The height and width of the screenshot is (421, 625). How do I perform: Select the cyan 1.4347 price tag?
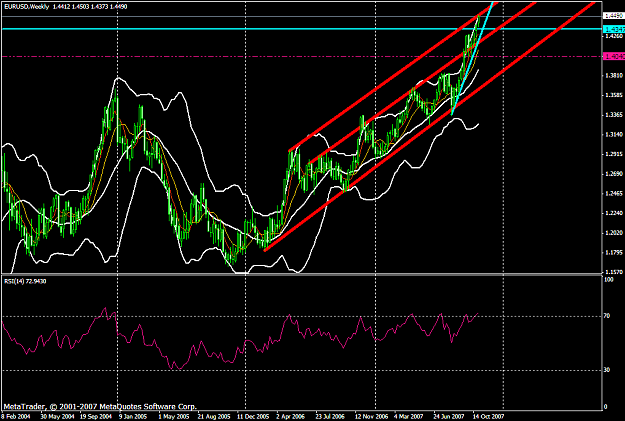[x=614, y=29]
